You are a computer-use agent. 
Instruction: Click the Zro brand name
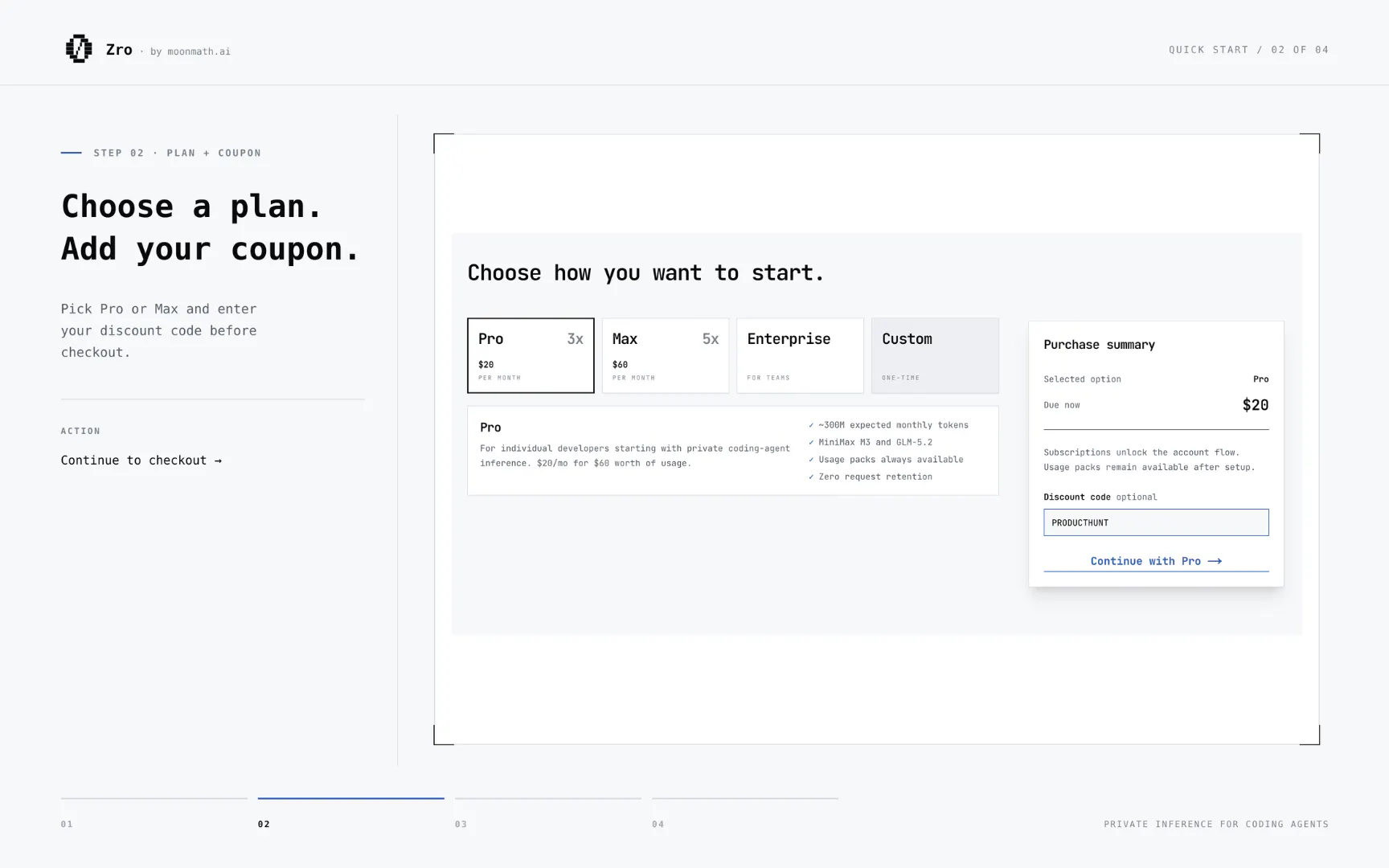[119, 50]
